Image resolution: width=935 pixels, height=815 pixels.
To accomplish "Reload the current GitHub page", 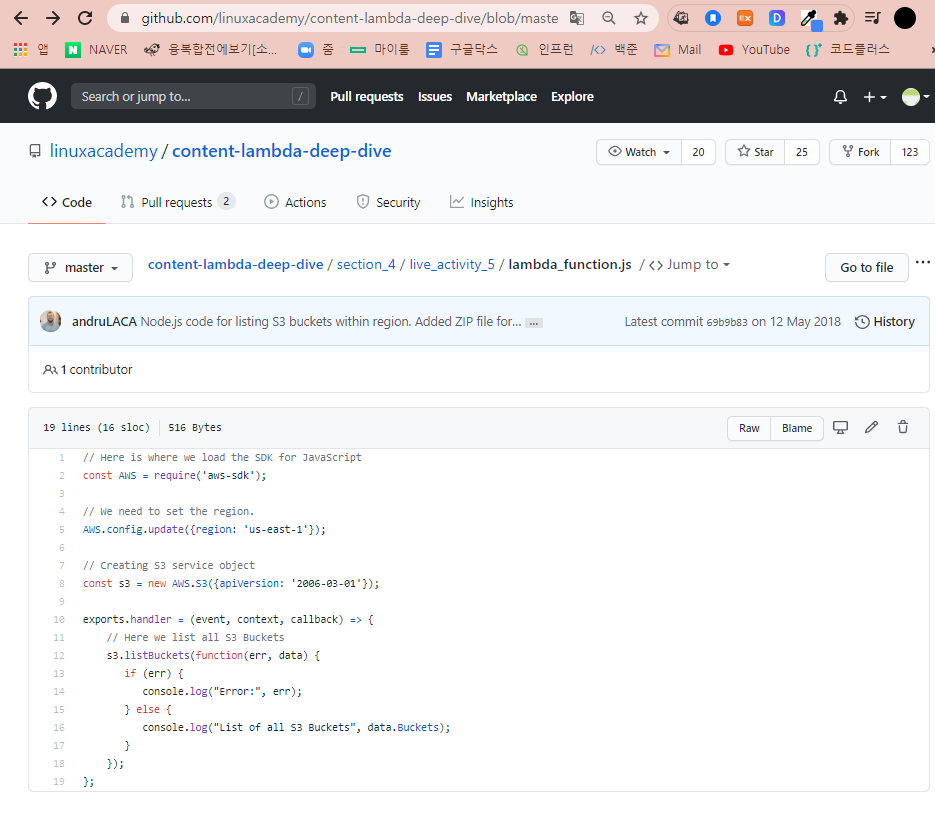I will coord(85,18).
